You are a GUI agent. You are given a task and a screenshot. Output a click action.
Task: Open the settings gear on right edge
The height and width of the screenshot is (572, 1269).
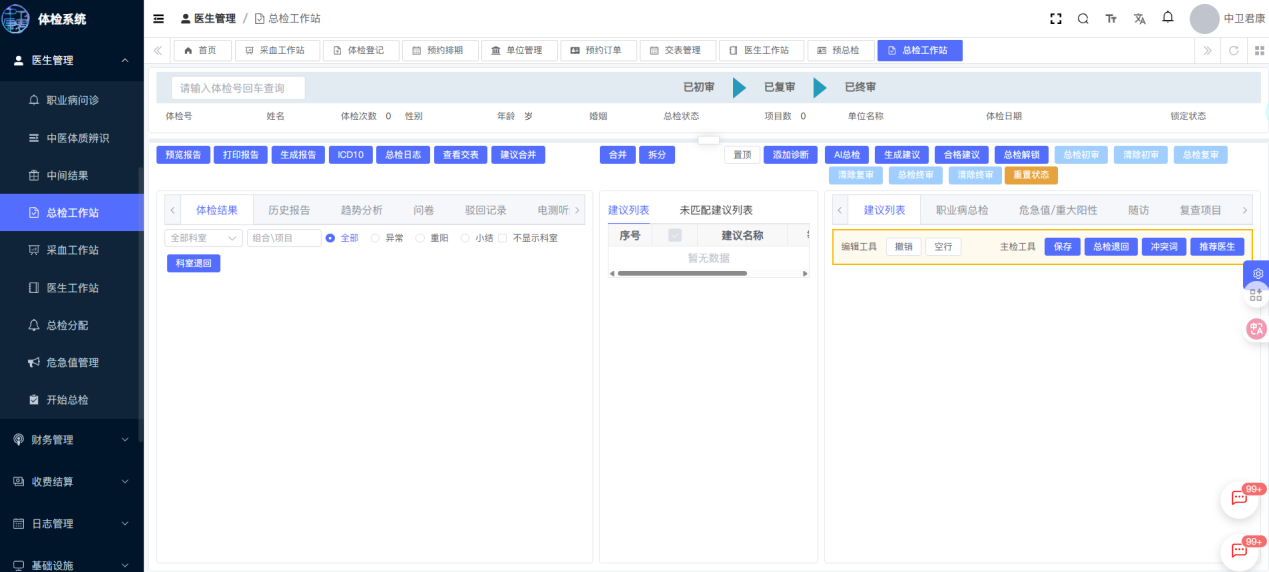point(1257,273)
